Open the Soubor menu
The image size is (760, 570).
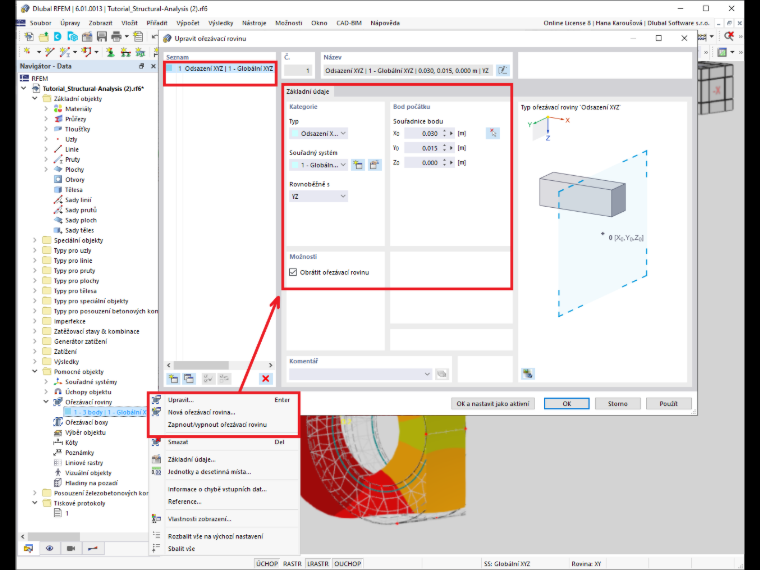pos(40,23)
